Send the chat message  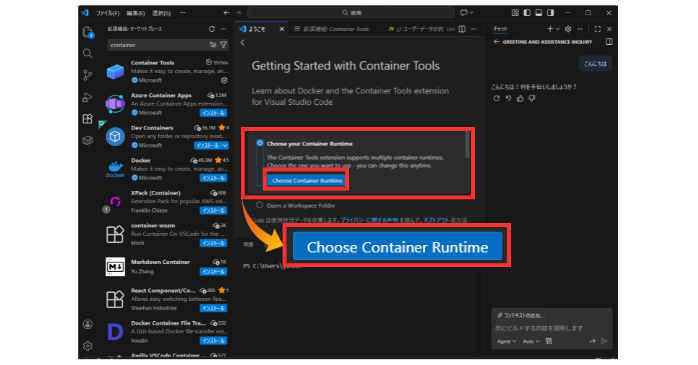(604, 341)
